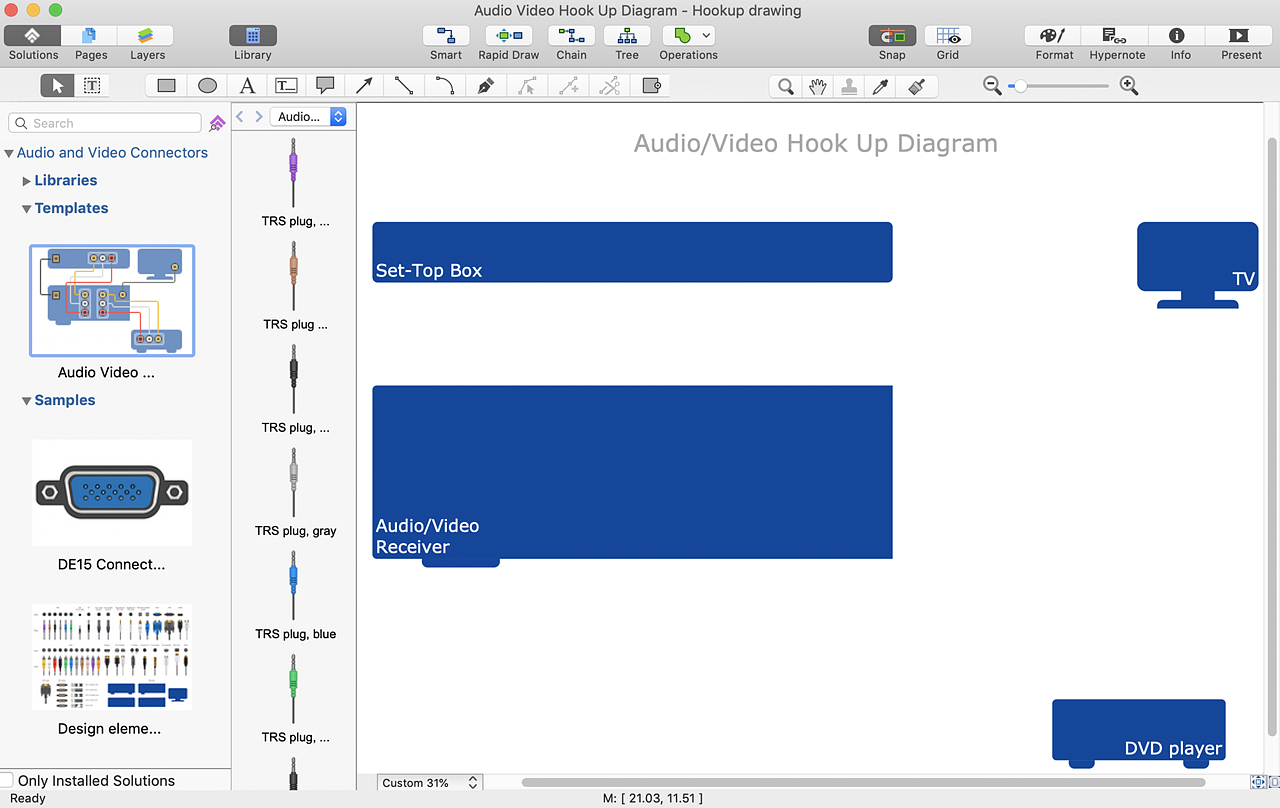Pick the green TRS plug shape
Image resolution: width=1280 pixels, height=808 pixels.
293,688
